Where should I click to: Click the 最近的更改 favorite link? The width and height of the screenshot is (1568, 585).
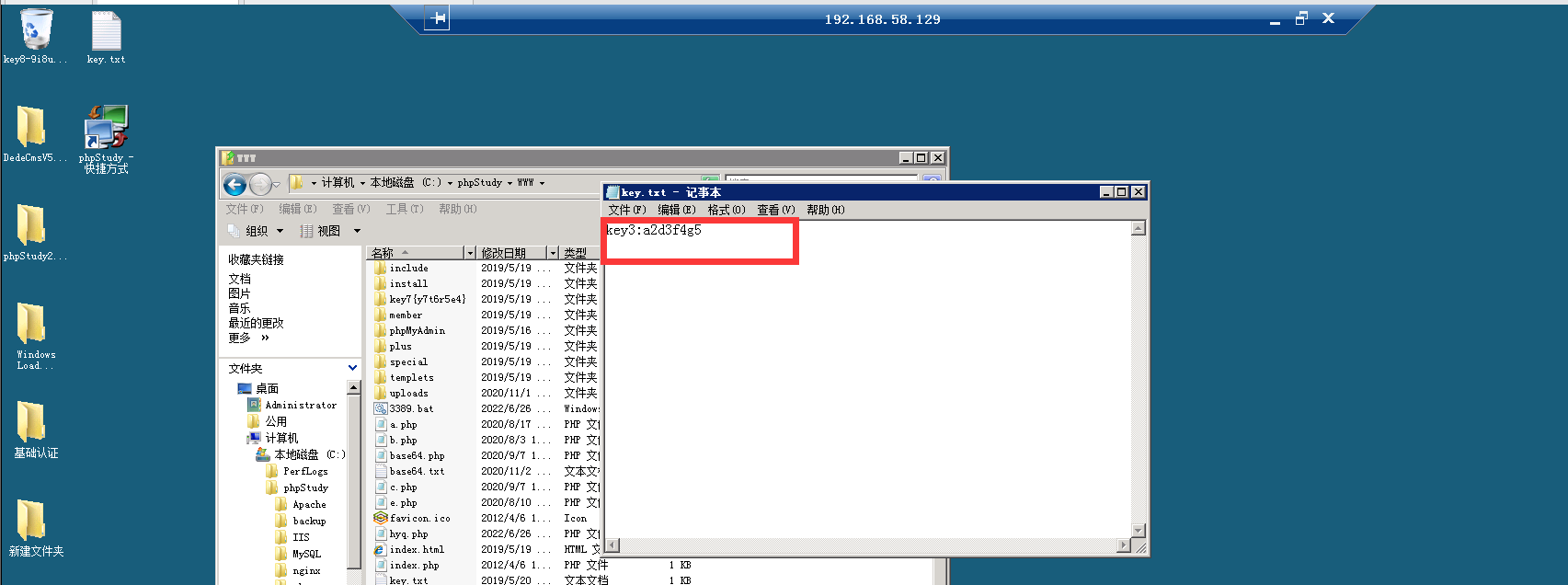point(256,323)
